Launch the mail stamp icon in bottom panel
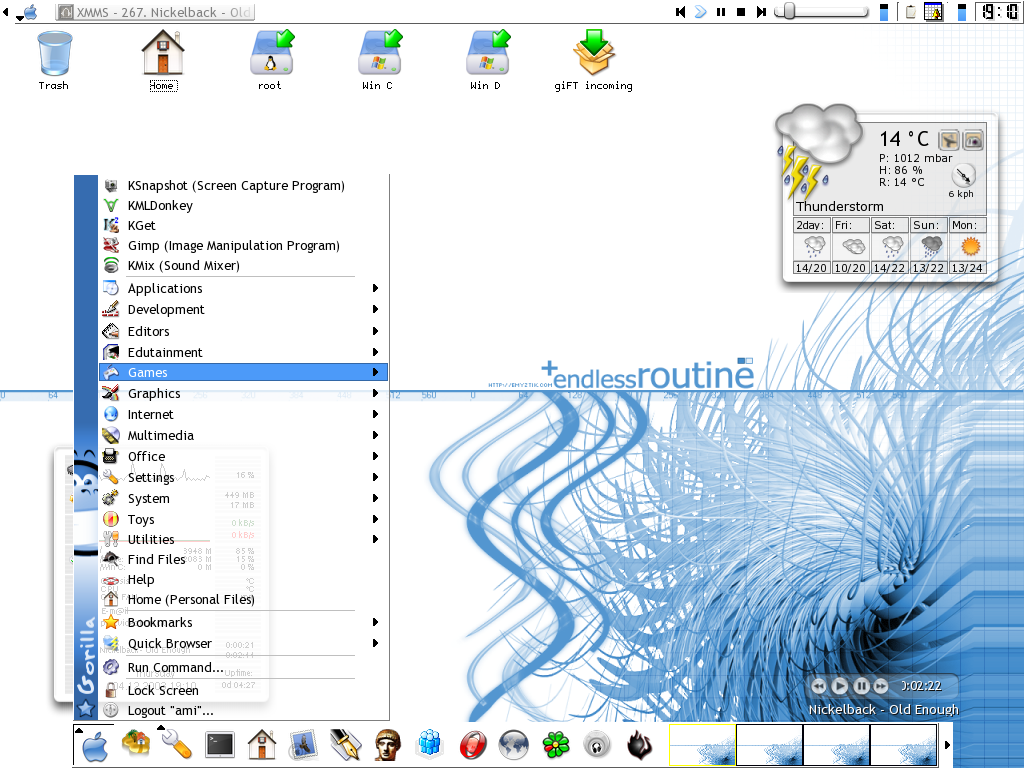The width and height of the screenshot is (1024, 768). [x=303, y=744]
